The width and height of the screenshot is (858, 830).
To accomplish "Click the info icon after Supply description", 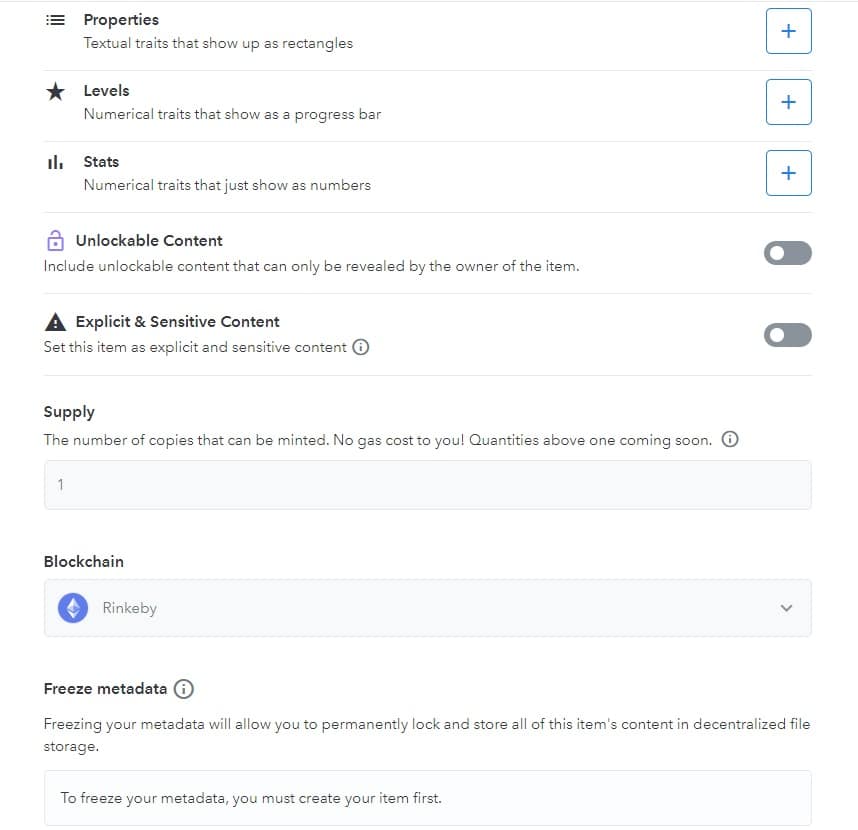I will (730, 440).
